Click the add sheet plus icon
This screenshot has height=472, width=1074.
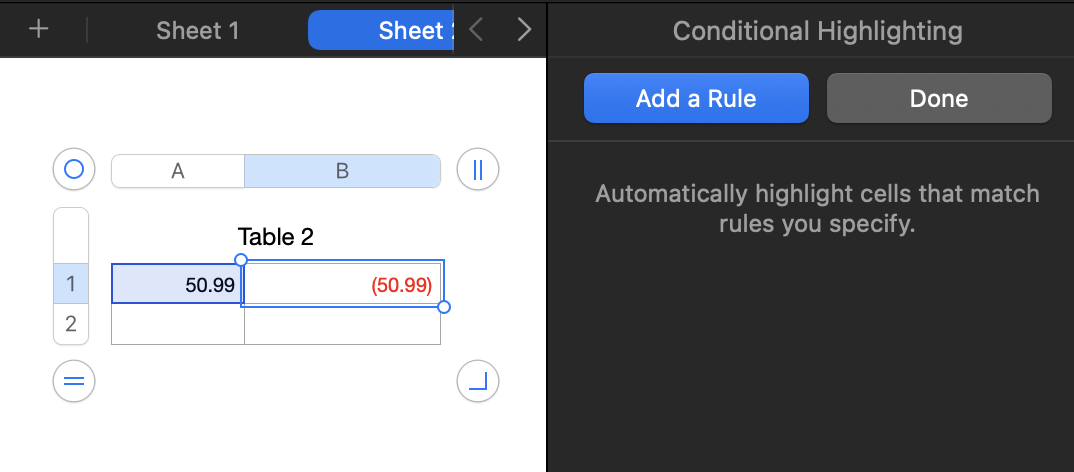tap(39, 29)
